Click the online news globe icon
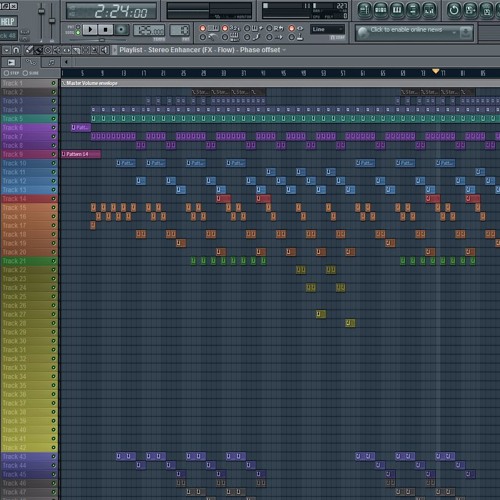Viewport: 500px width, 500px height. 363,33
